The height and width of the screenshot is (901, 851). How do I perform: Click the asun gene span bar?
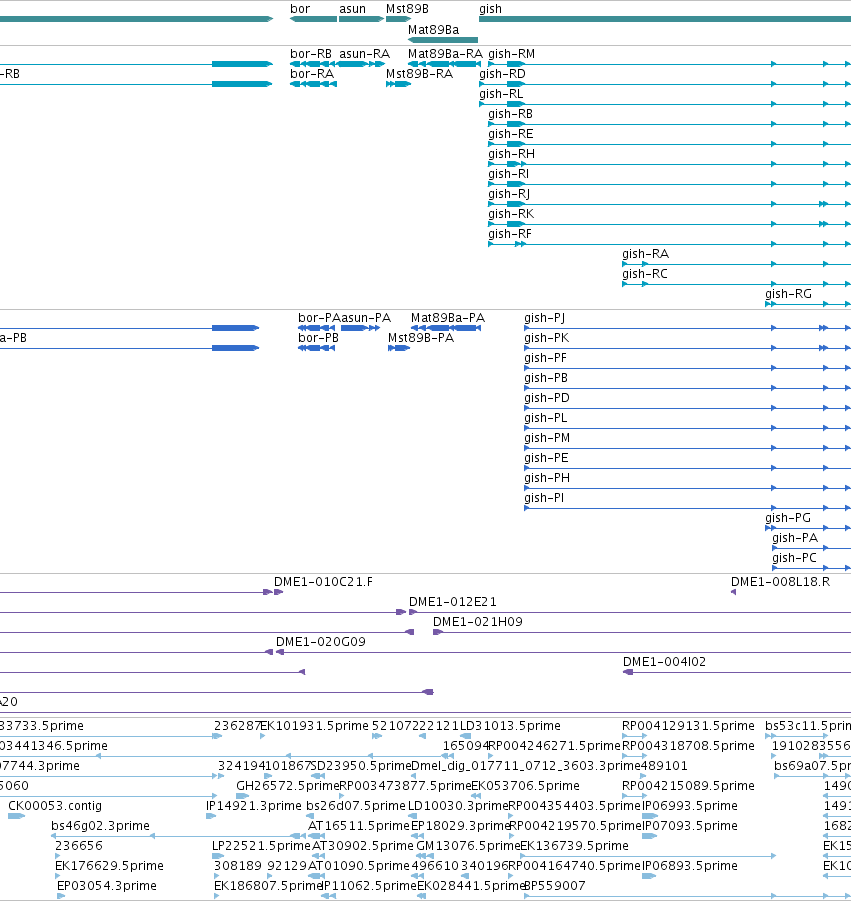tap(361, 19)
